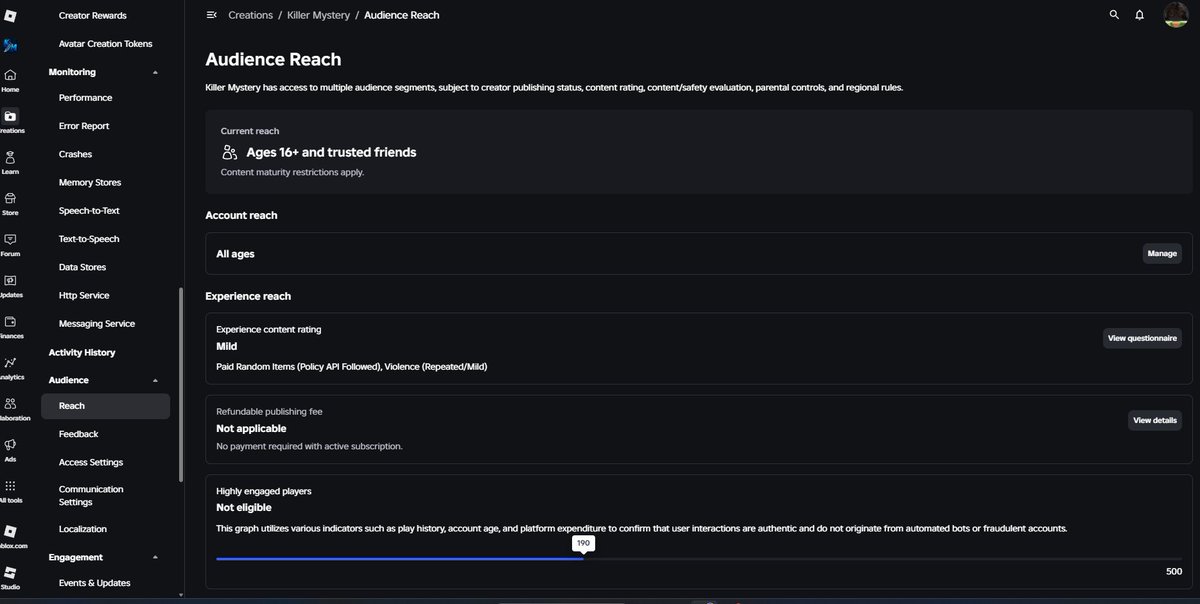Click the Manage button for account reach
This screenshot has height=604, width=1200.
1162,254
